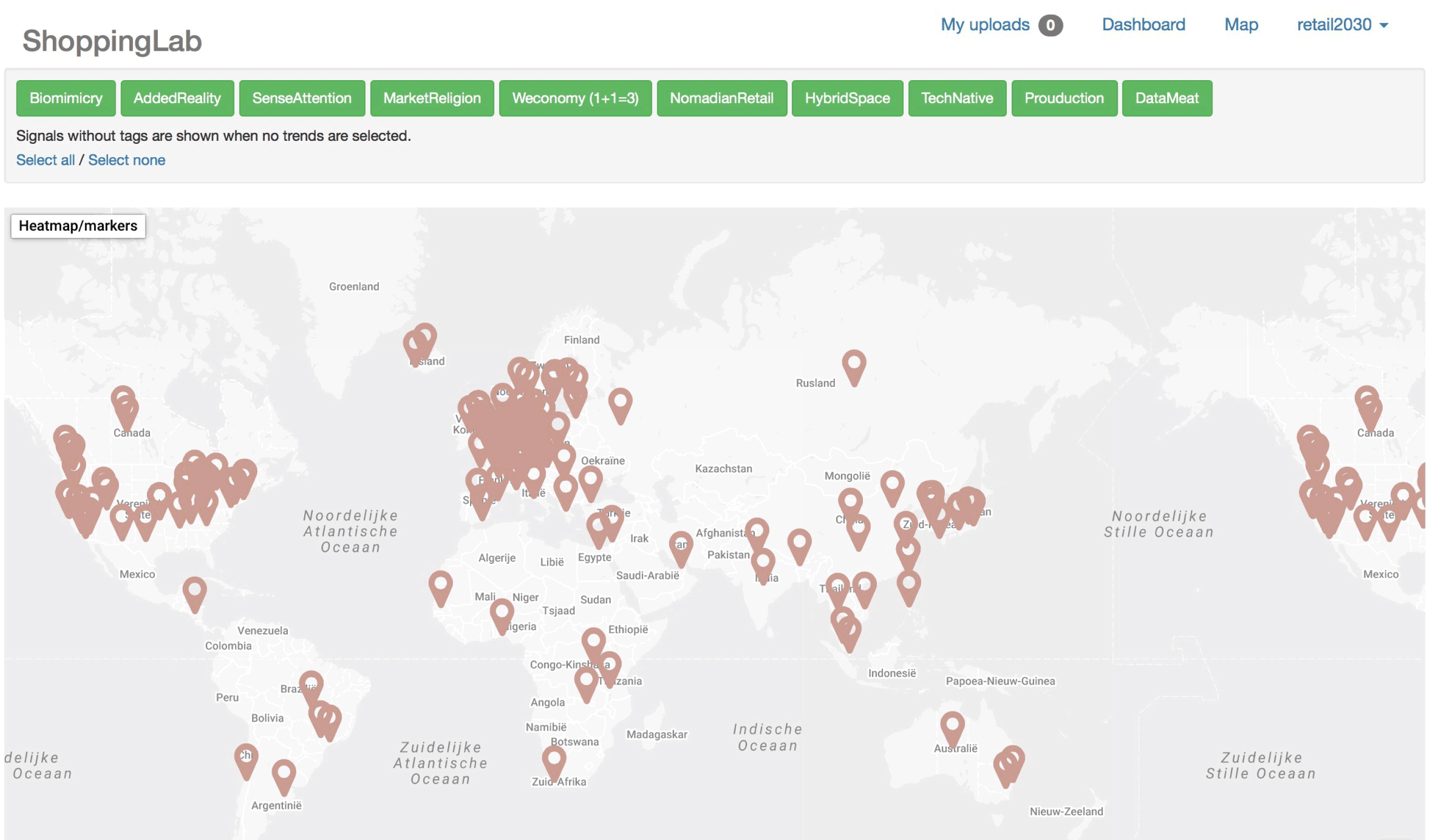Select the marker covering the Tanzania label

tap(609, 669)
